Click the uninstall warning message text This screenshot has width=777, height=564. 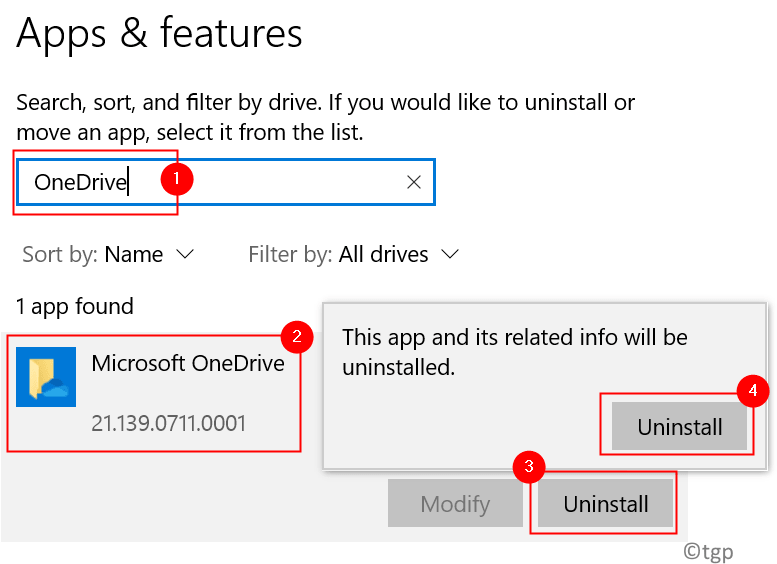pyautogui.click(x=515, y=352)
